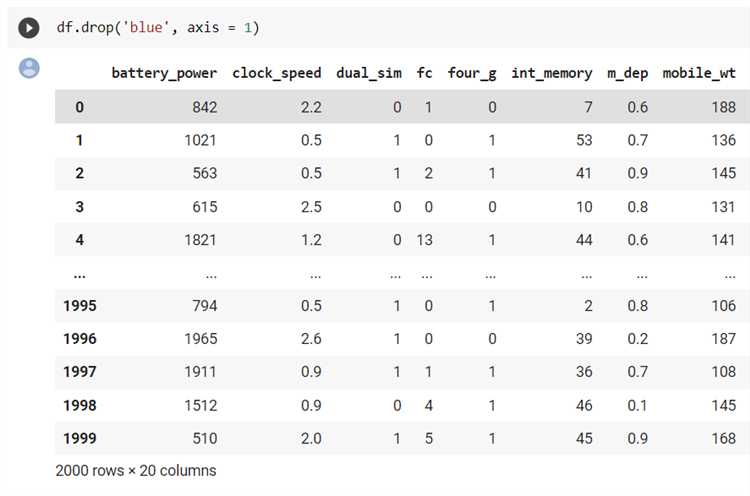This screenshot has height=496, width=750.
Task: Click the mobile_wt column header
Action: [x=699, y=73]
